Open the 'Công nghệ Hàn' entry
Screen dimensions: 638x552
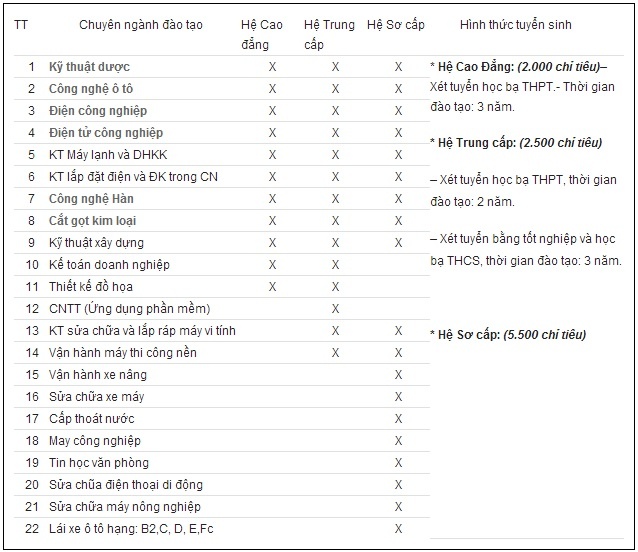[x=91, y=199]
